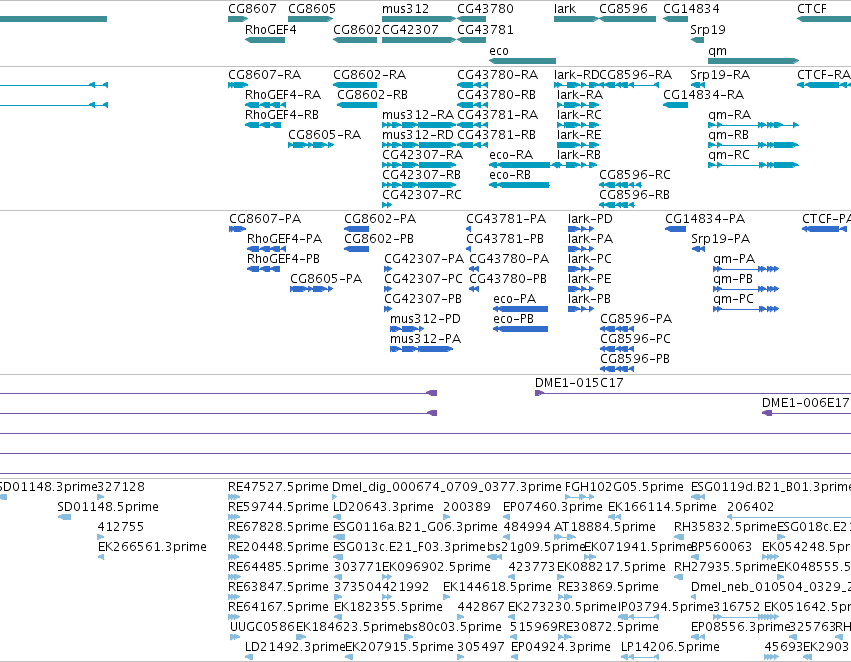The width and height of the screenshot is (851, 662).
Task: Click the CG8607-RA transcript label
Action: [x=264, y=74]
